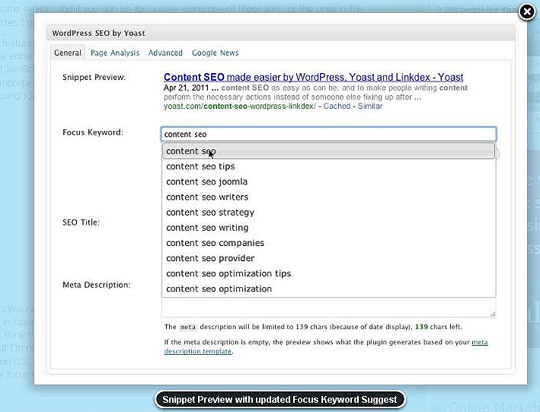Click the Cached link in snippet

point(337,106)
